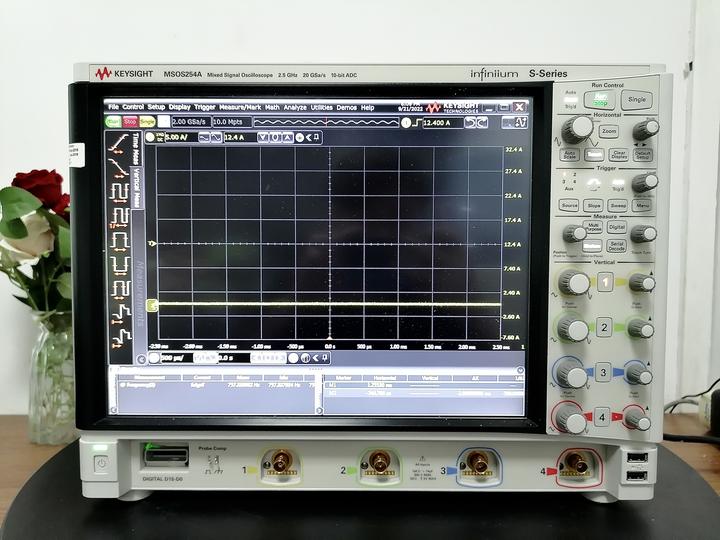Click the Keysight logo in the menu bar

(449, 107)
